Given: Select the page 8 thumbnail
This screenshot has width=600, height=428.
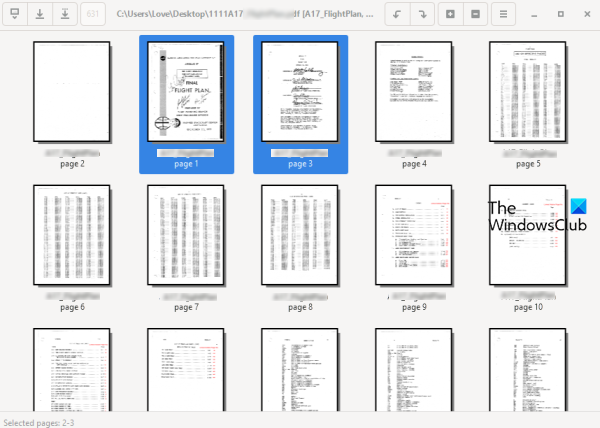Looking at the screenshot, I should tap(300, 235).
